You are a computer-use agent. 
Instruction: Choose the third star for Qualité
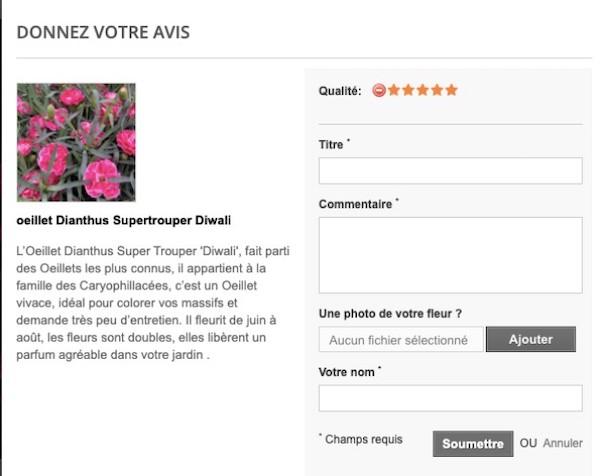[x=423, y=90]
